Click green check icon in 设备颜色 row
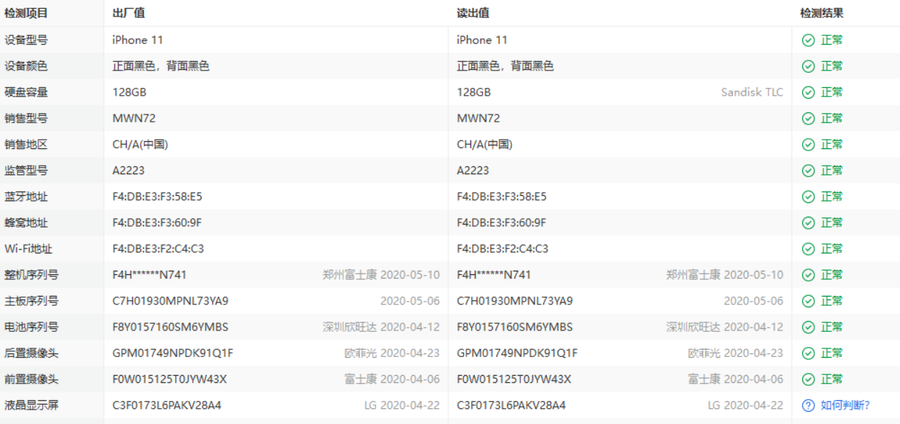The width and height of the screenshot is (900, 424). [808, 67]
